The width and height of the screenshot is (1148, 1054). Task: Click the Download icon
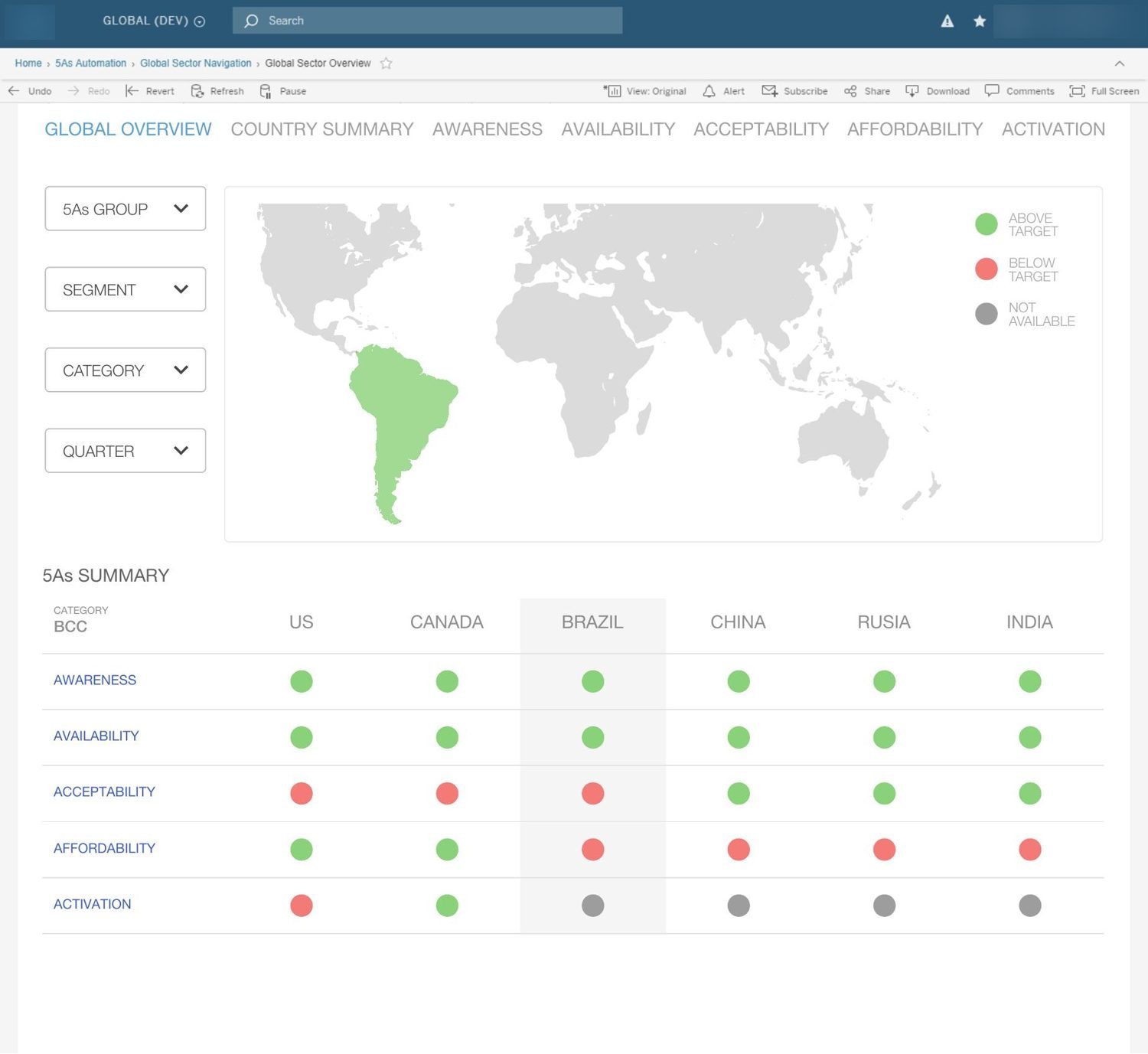click(x=912, y=91)
